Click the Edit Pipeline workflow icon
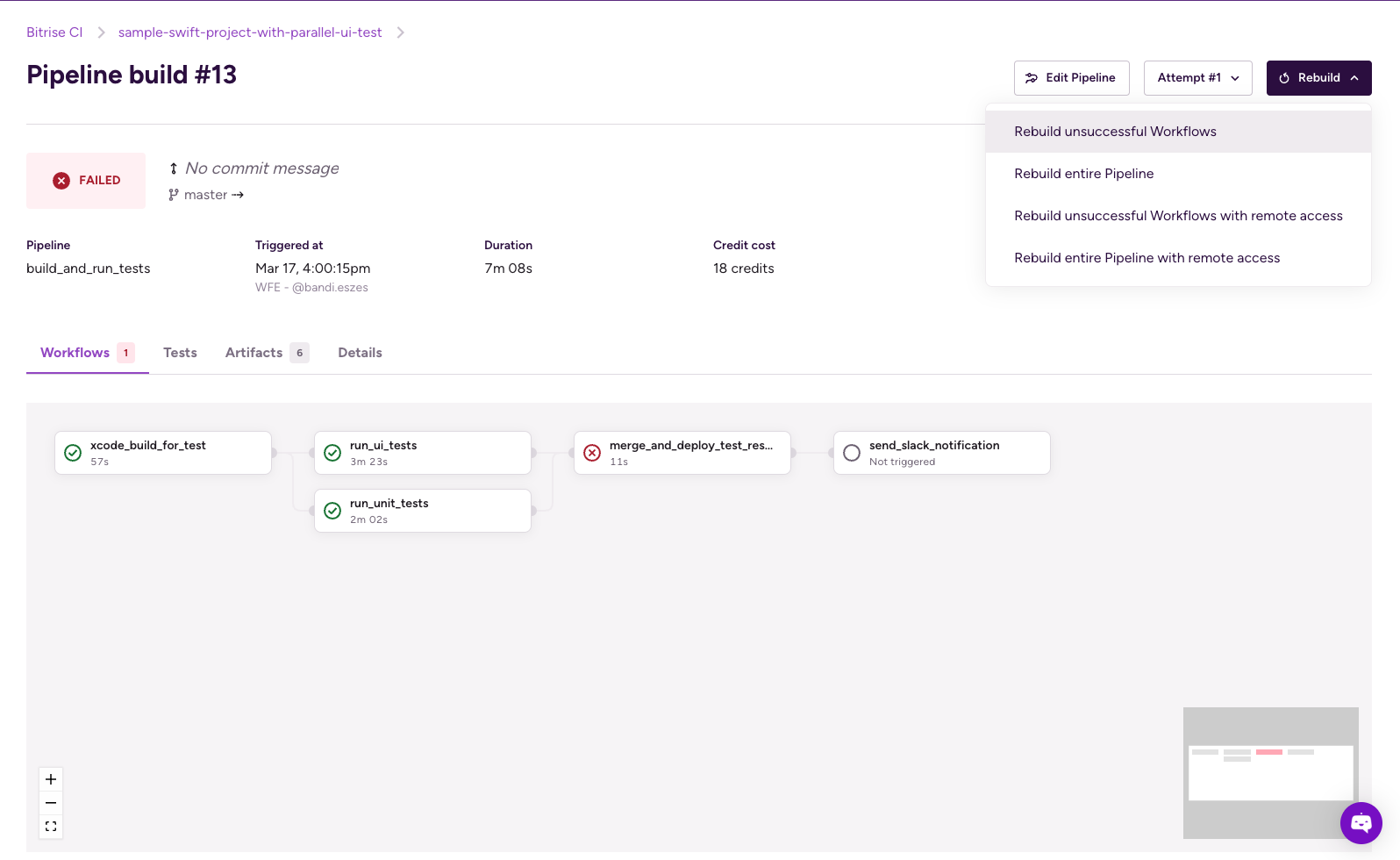The height and width of the screenshot is (860, 1400). (x=1032, y=78)
